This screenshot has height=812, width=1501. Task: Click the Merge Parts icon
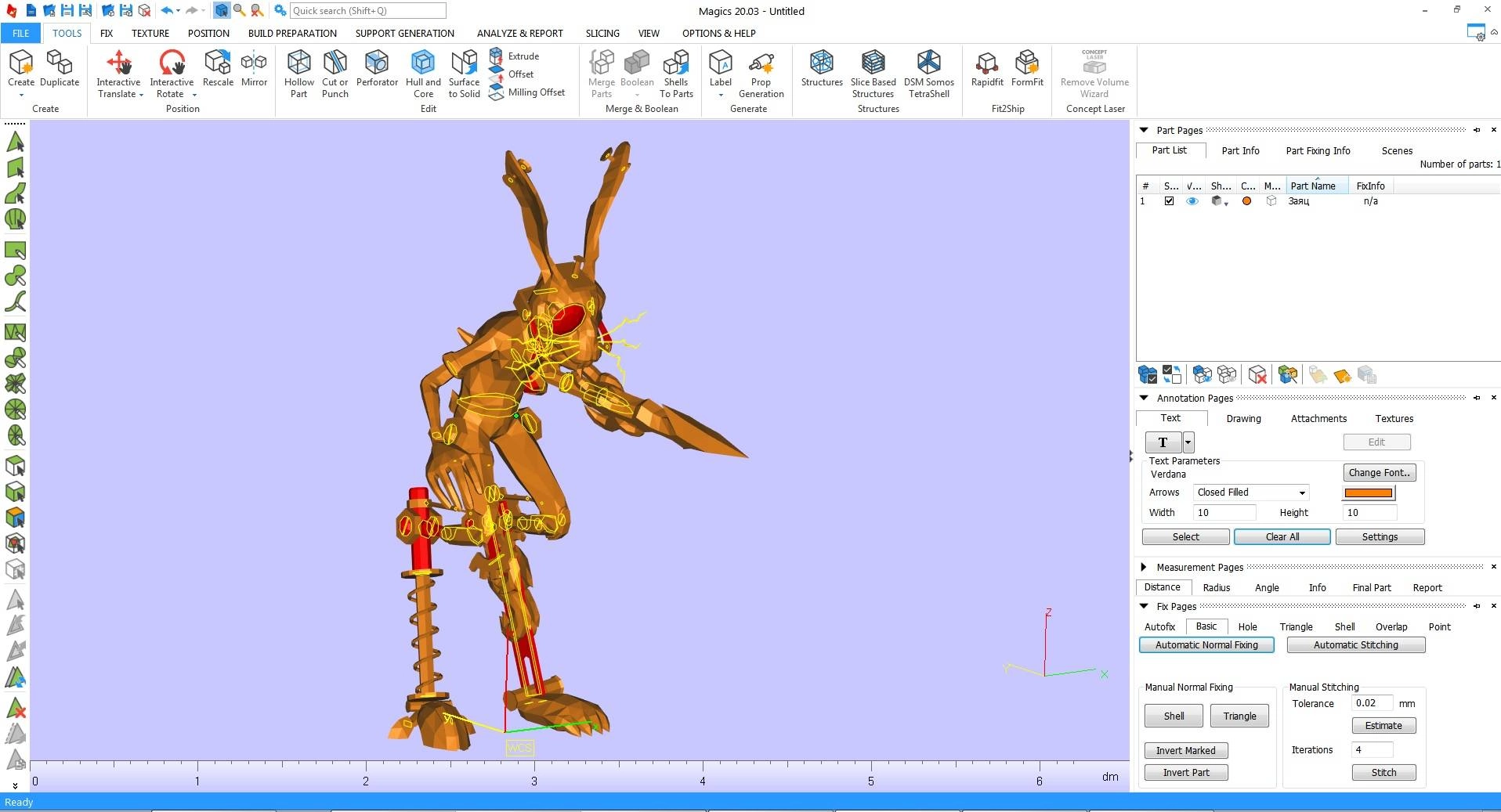point(602,63)
